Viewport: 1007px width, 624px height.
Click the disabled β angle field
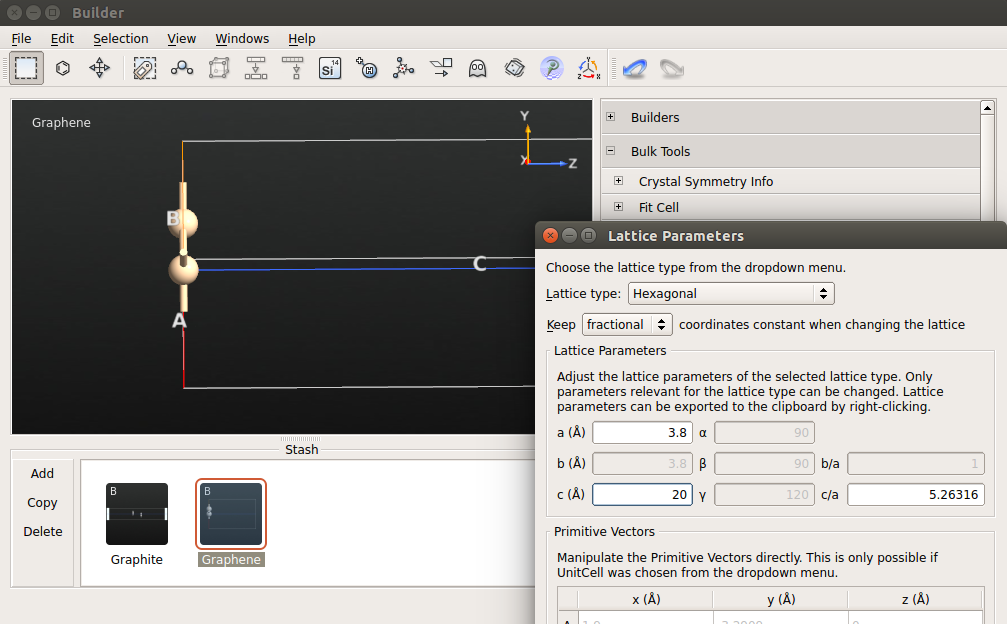coord(764,464)
